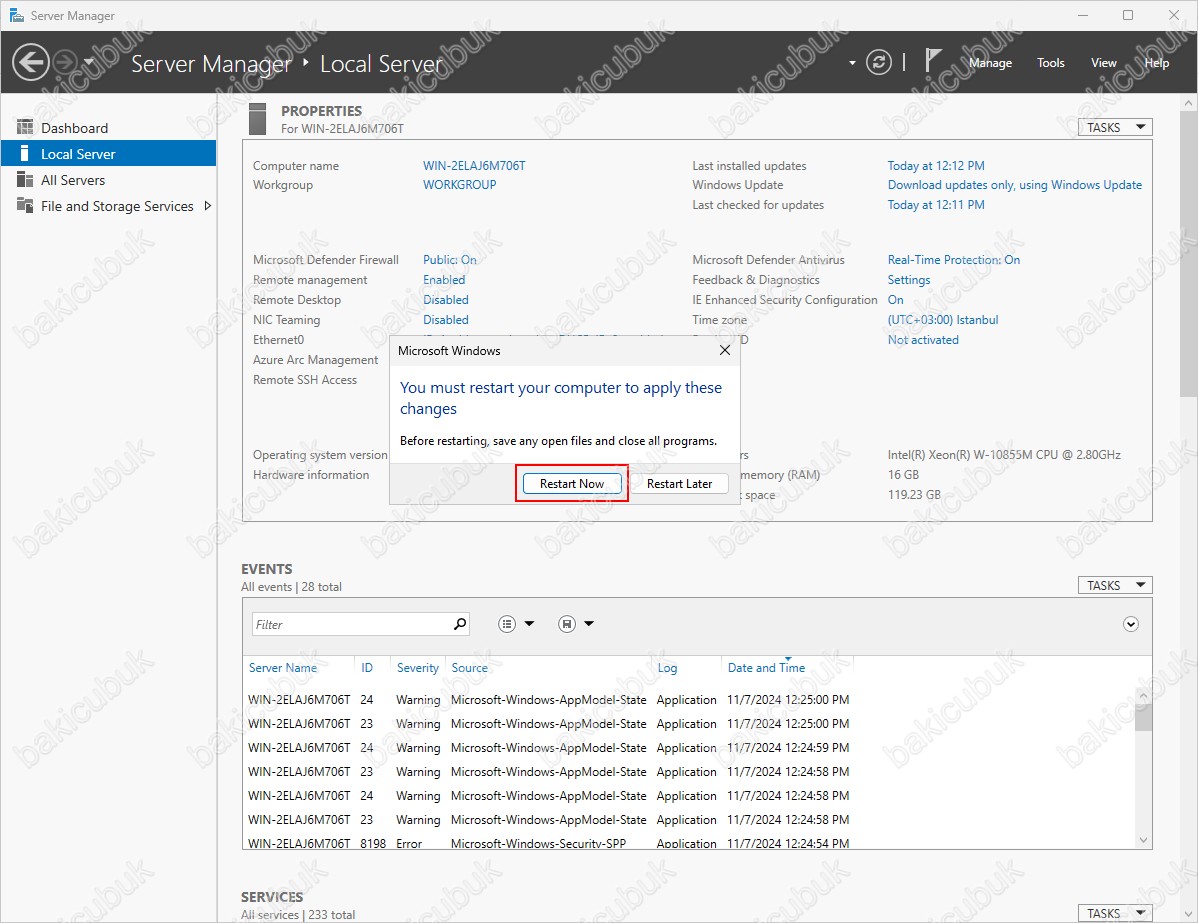Close the Microsoft Windows restart dialog
Image resolution: width=1198 pixels, height=923 pixels.
(725, 350)
